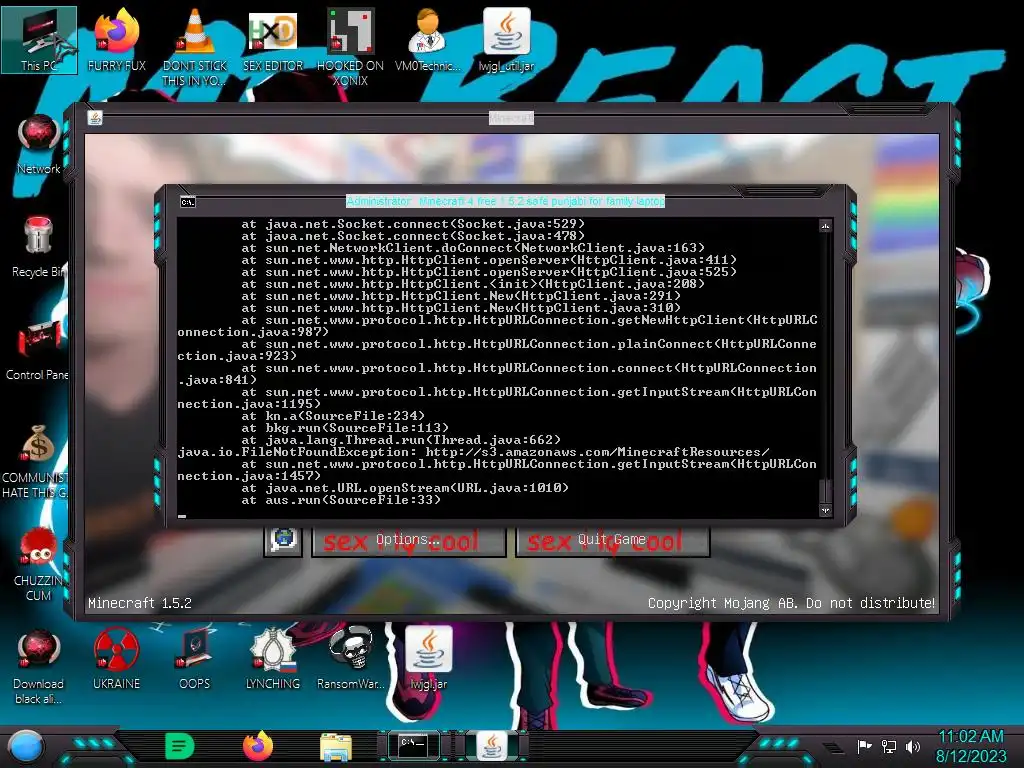This screenshot has width=1024, height=768.
Task: Click the Quit Game button in Minecraft
Action: [613, 541]
